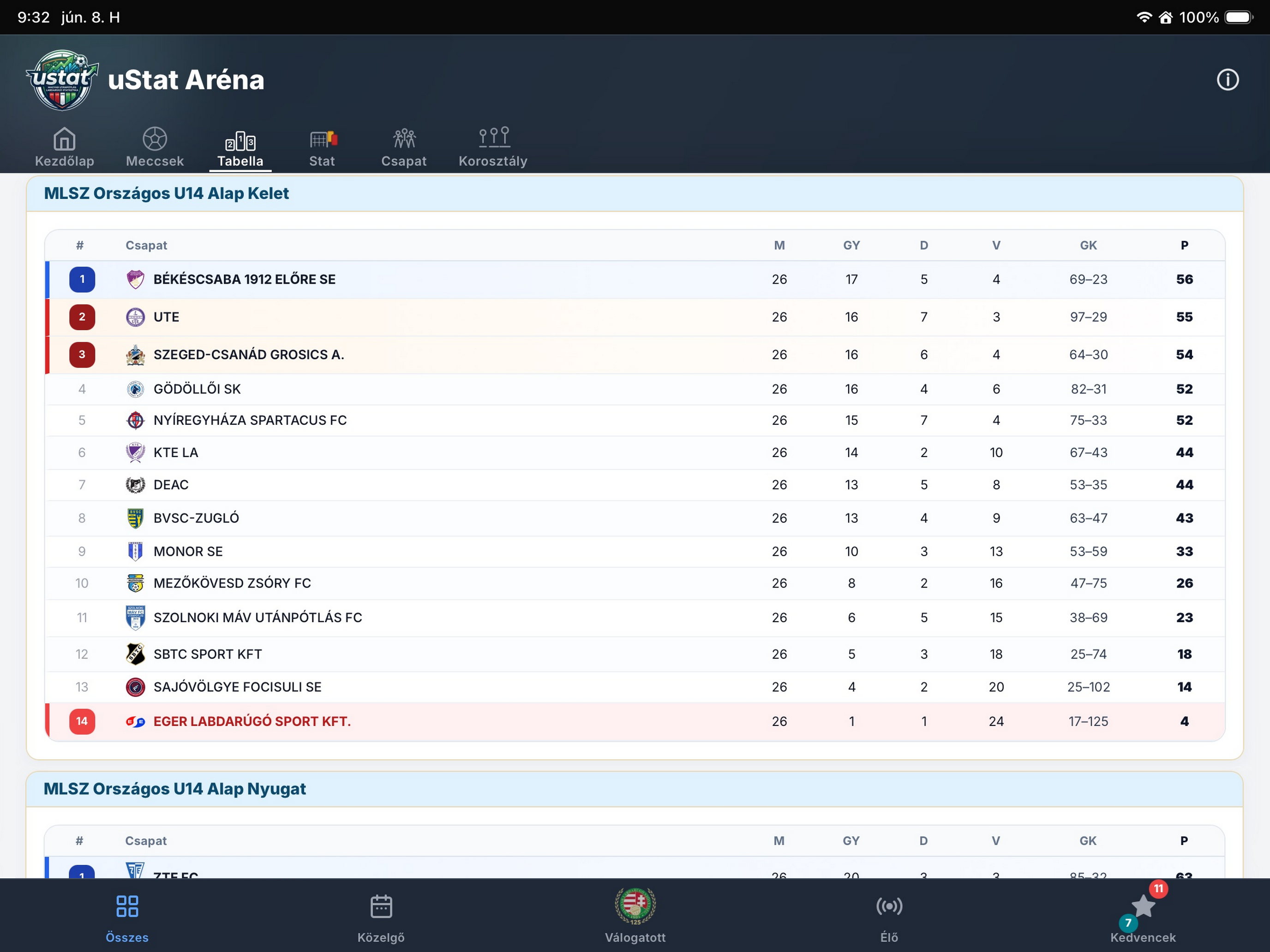Tap Sajóvölgye goal record 25–102
This screenshot has height=952, width=1270.
pyautogui.click(x=1089, y=687)
